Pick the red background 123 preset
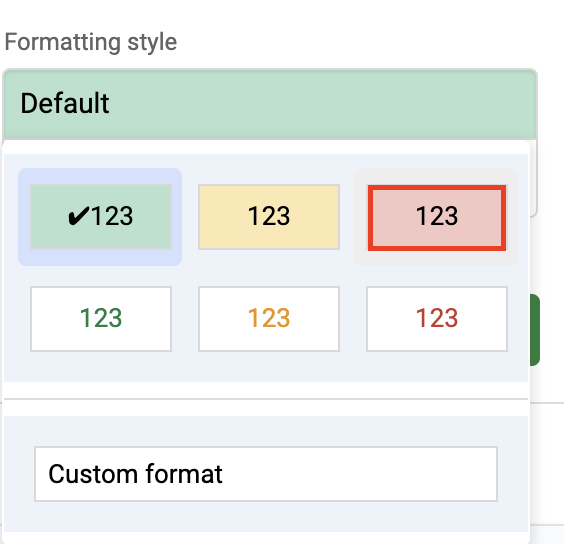This screenshot has height=544, width=564. (x=437, y=218)
